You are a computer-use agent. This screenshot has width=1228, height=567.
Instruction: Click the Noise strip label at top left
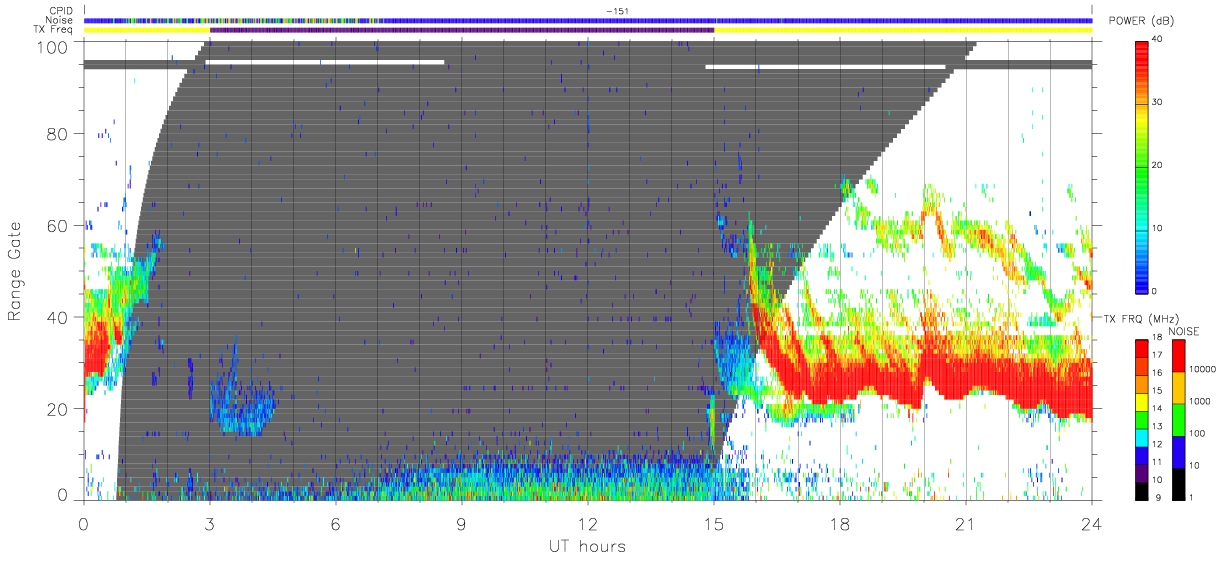[x=61, y=20]
